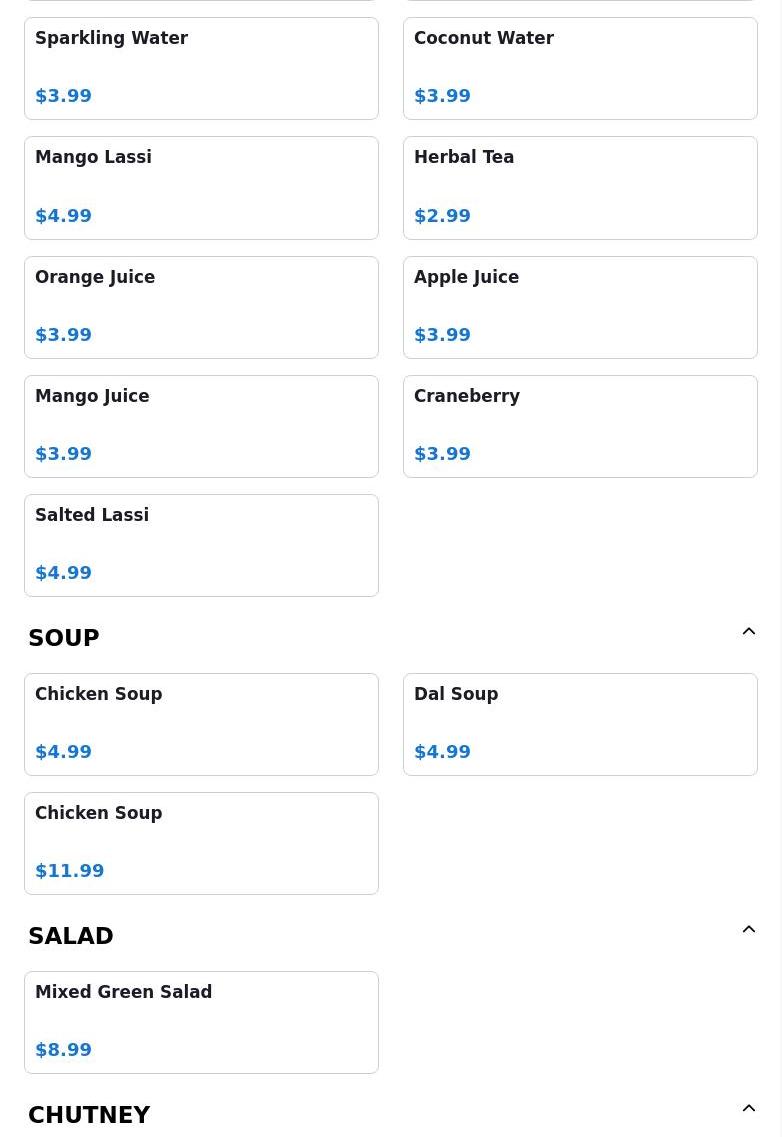The height and width of the screenshot is (1137, 782).
Task: Click the SOUP section heading
Action: click(x=64, y=637)
